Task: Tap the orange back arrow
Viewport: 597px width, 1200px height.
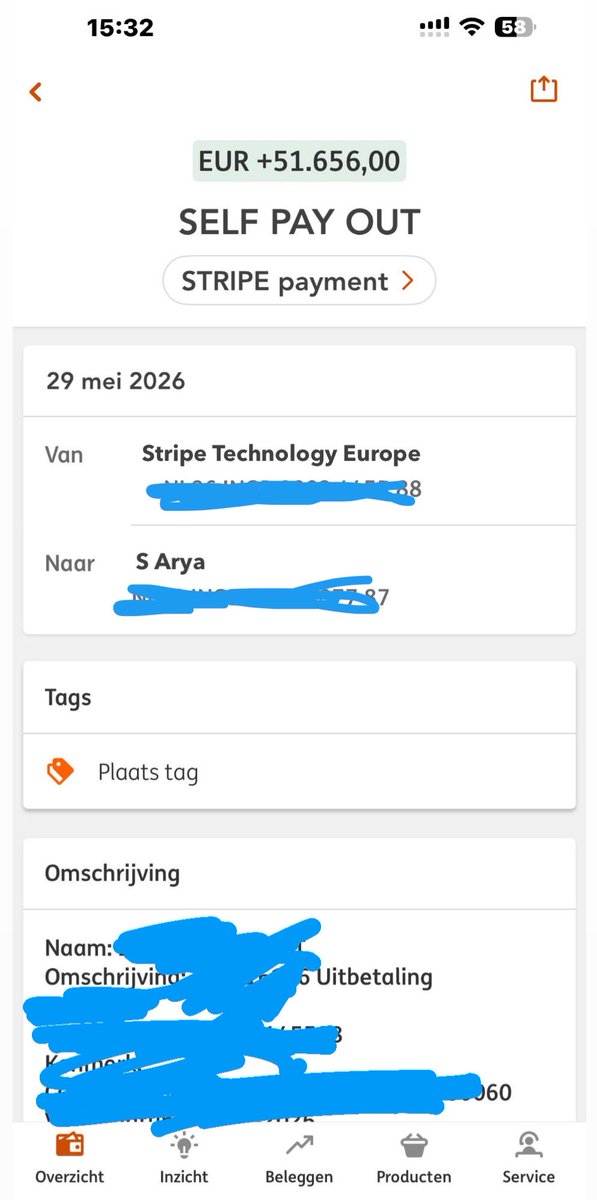Action: (x=36, y=92)
